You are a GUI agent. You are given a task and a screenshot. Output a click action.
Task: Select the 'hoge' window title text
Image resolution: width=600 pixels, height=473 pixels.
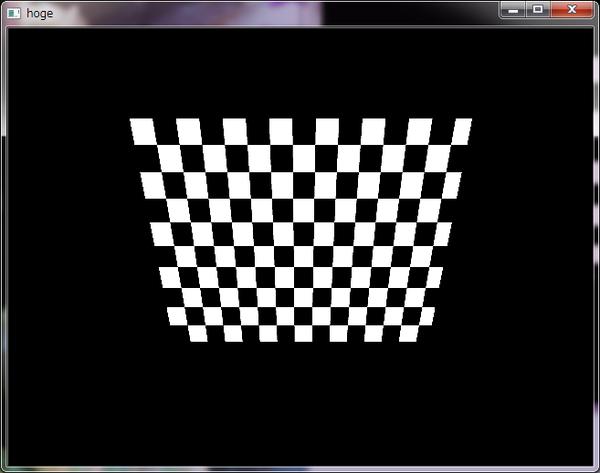[x=40, y=14]
